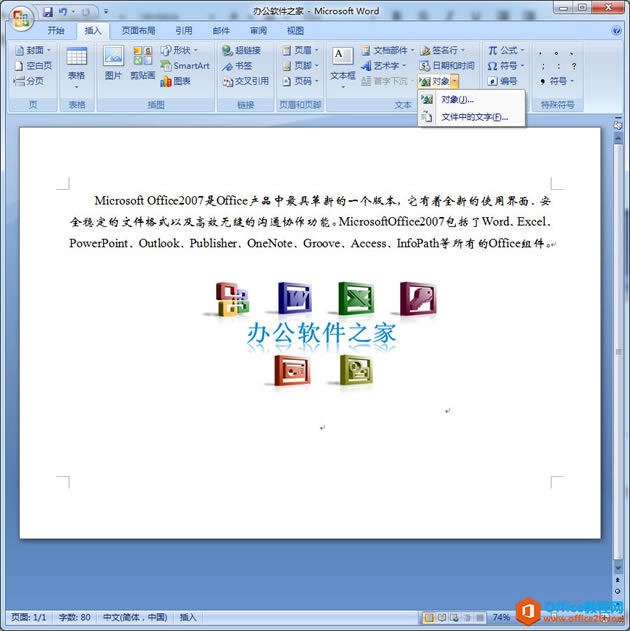Insert the hollow circle period symbol
The image size is (630, 631).
tap(556, 52)
